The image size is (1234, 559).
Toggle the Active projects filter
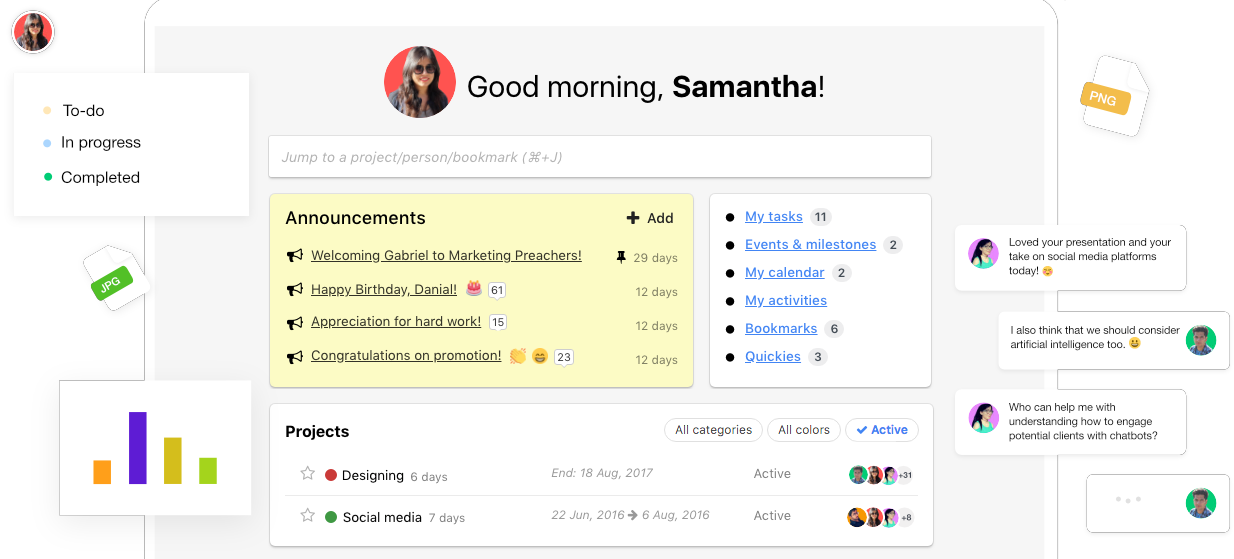pos(882,430)
